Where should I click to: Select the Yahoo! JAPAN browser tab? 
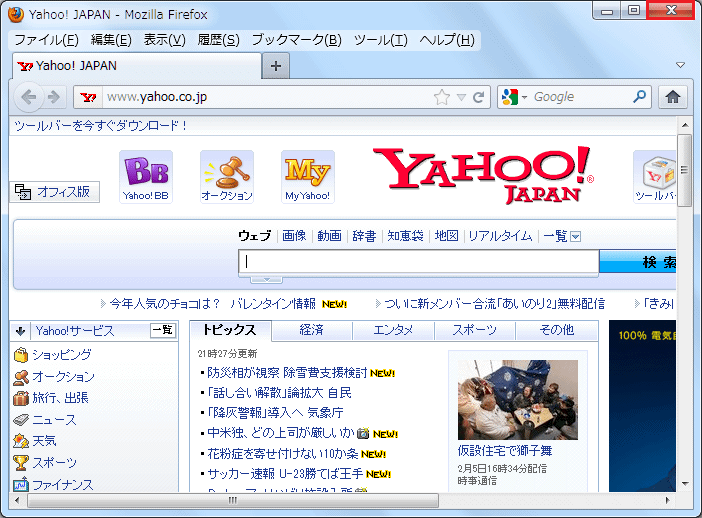[x=137, y=66]
